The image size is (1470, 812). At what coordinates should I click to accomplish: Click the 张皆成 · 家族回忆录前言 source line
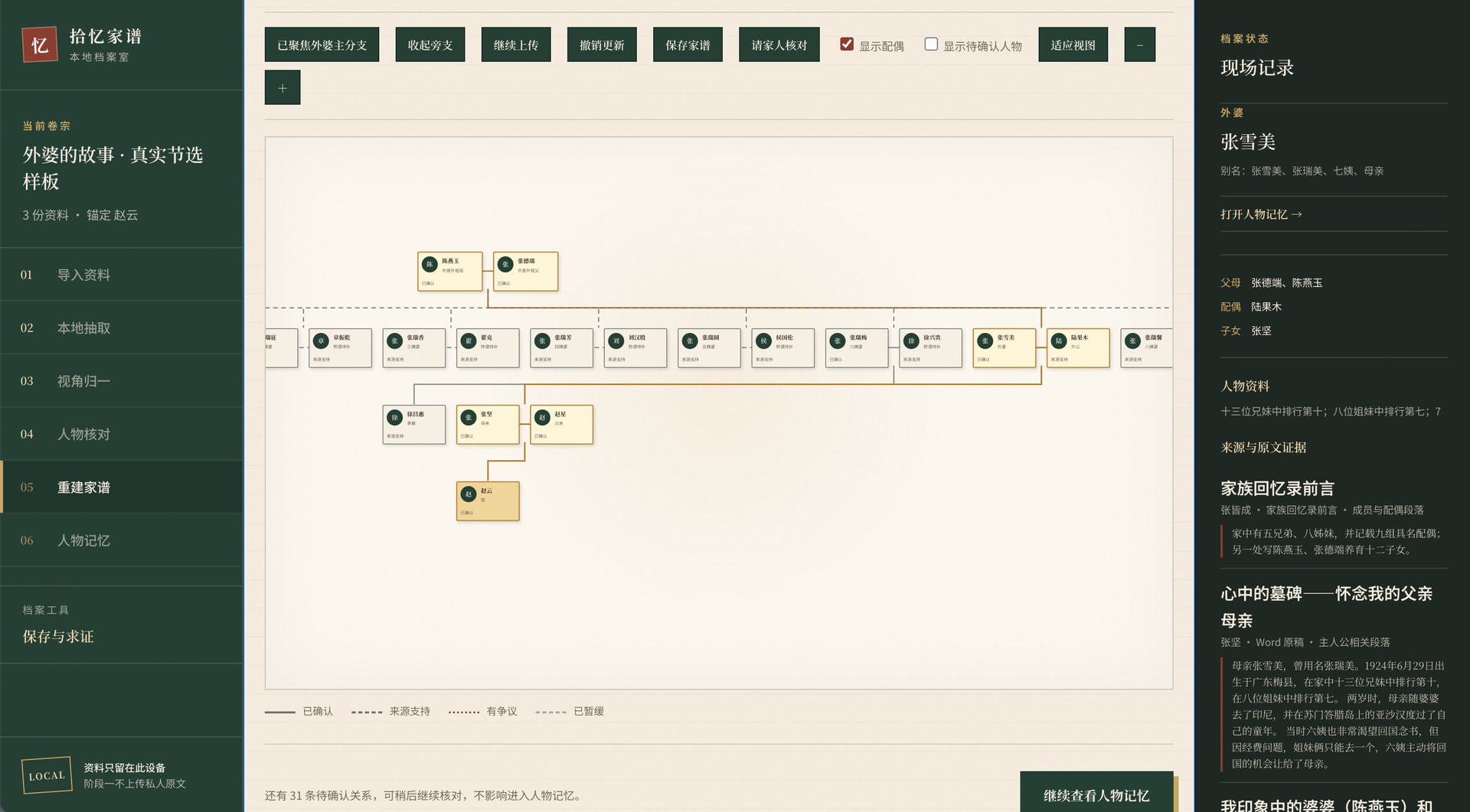(x=1322, y=510)
